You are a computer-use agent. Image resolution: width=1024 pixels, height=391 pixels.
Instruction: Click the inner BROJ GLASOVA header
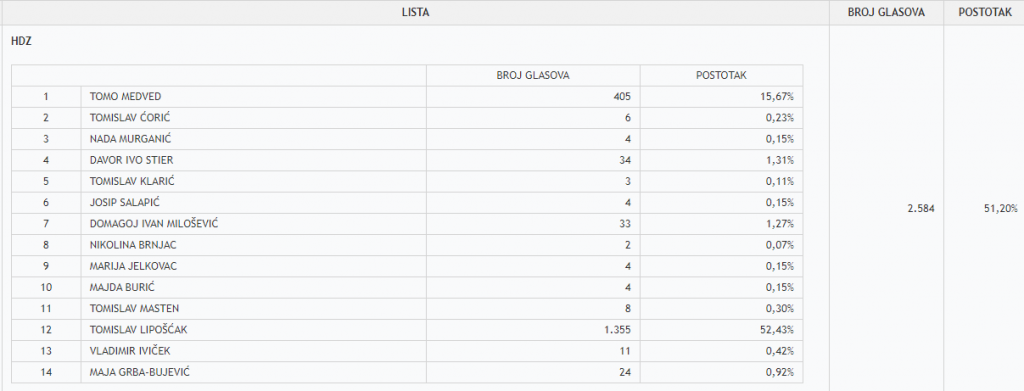533,75
